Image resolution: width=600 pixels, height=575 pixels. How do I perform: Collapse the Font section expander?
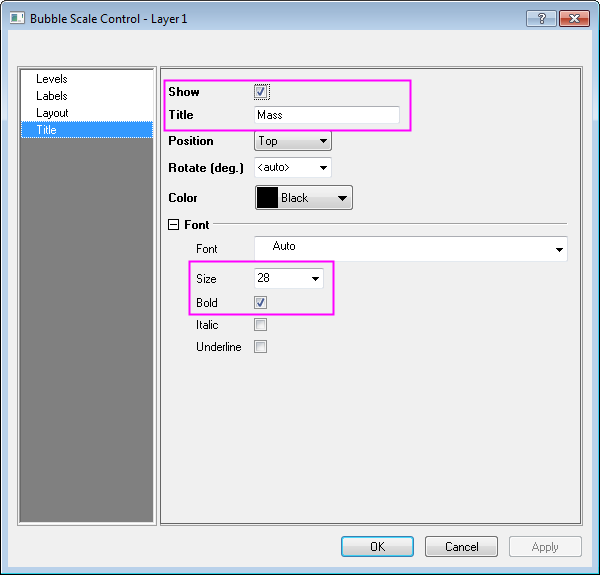click(x=173, y=225)
